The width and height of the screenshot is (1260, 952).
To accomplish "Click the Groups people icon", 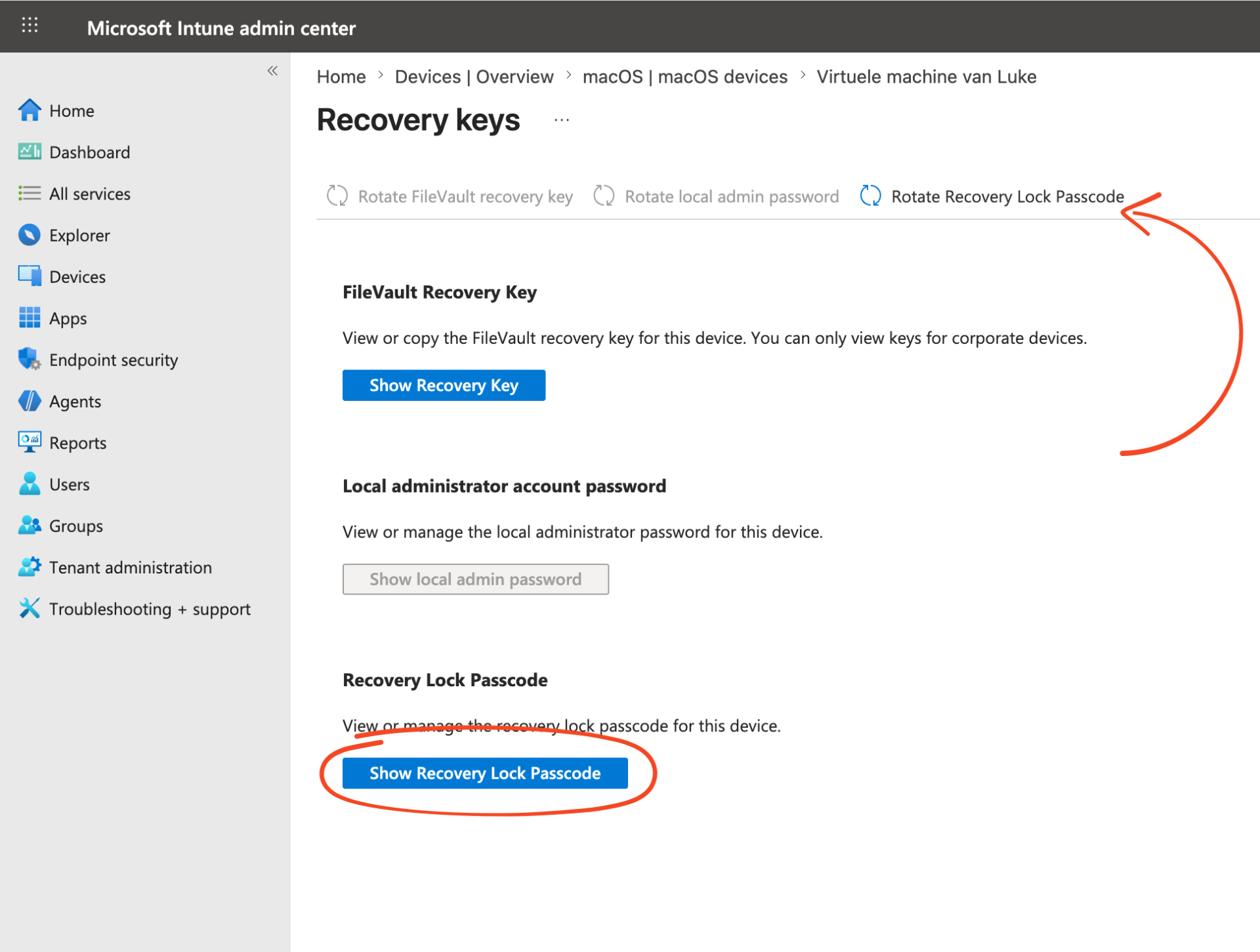I will tap(30, 525).
